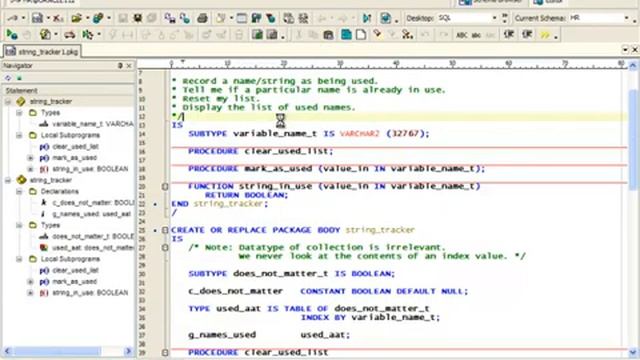Collapse the code fold at CREATE OR REPLACE PACKAGE BODY
The width and height of the screenshot is (640, 360).
[165, 230]
